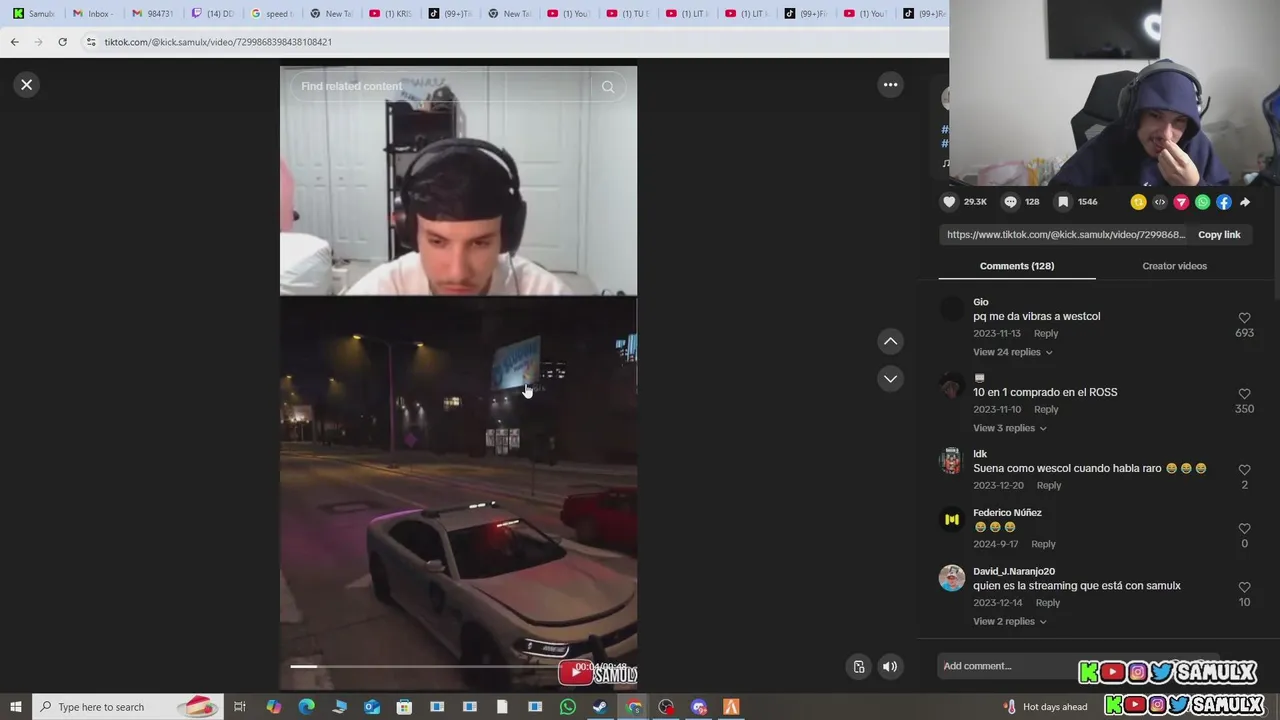Reply to Gio's comment

tap(1046, 333)
